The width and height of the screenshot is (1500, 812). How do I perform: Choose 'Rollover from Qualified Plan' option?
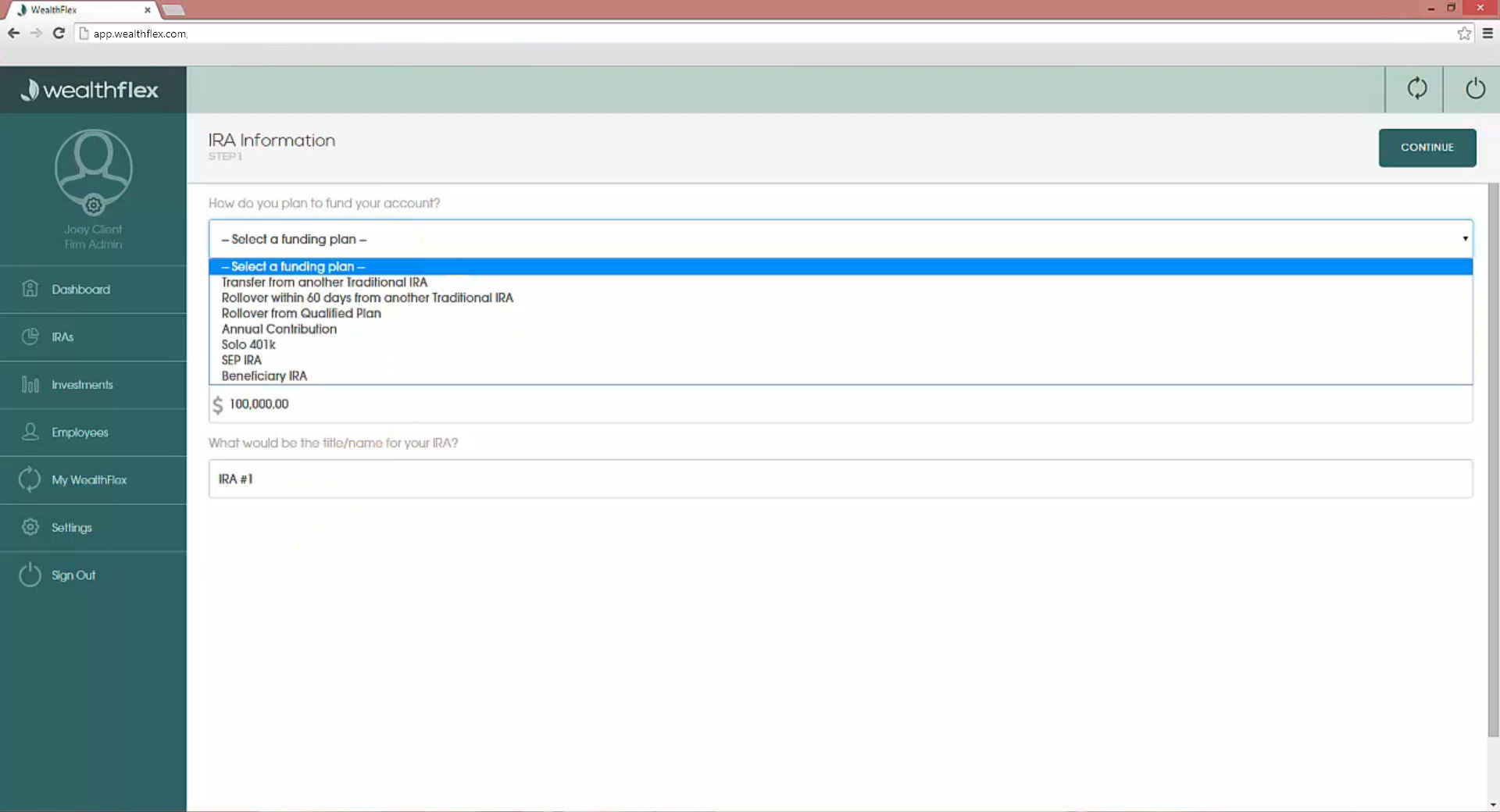click(301, 313)
